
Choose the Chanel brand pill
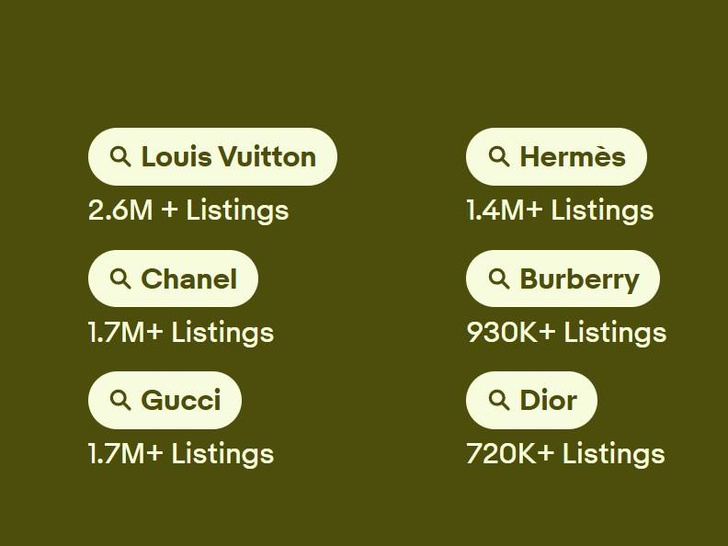pos(188,279)
